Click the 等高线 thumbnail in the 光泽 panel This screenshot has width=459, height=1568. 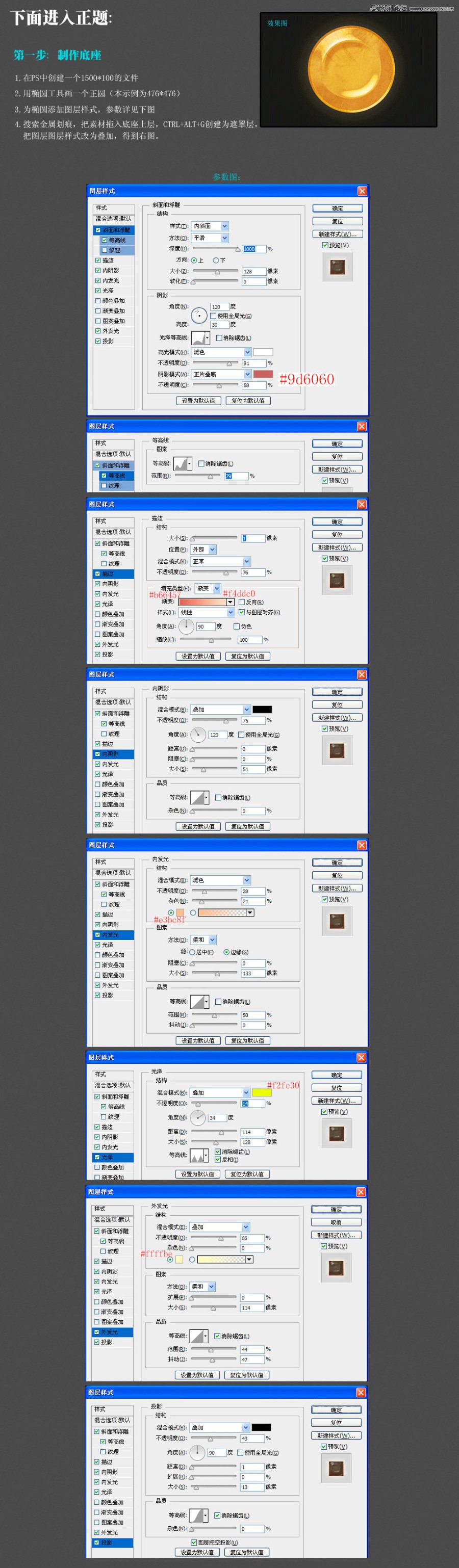pyautogui.click(x=197, y=1155)
